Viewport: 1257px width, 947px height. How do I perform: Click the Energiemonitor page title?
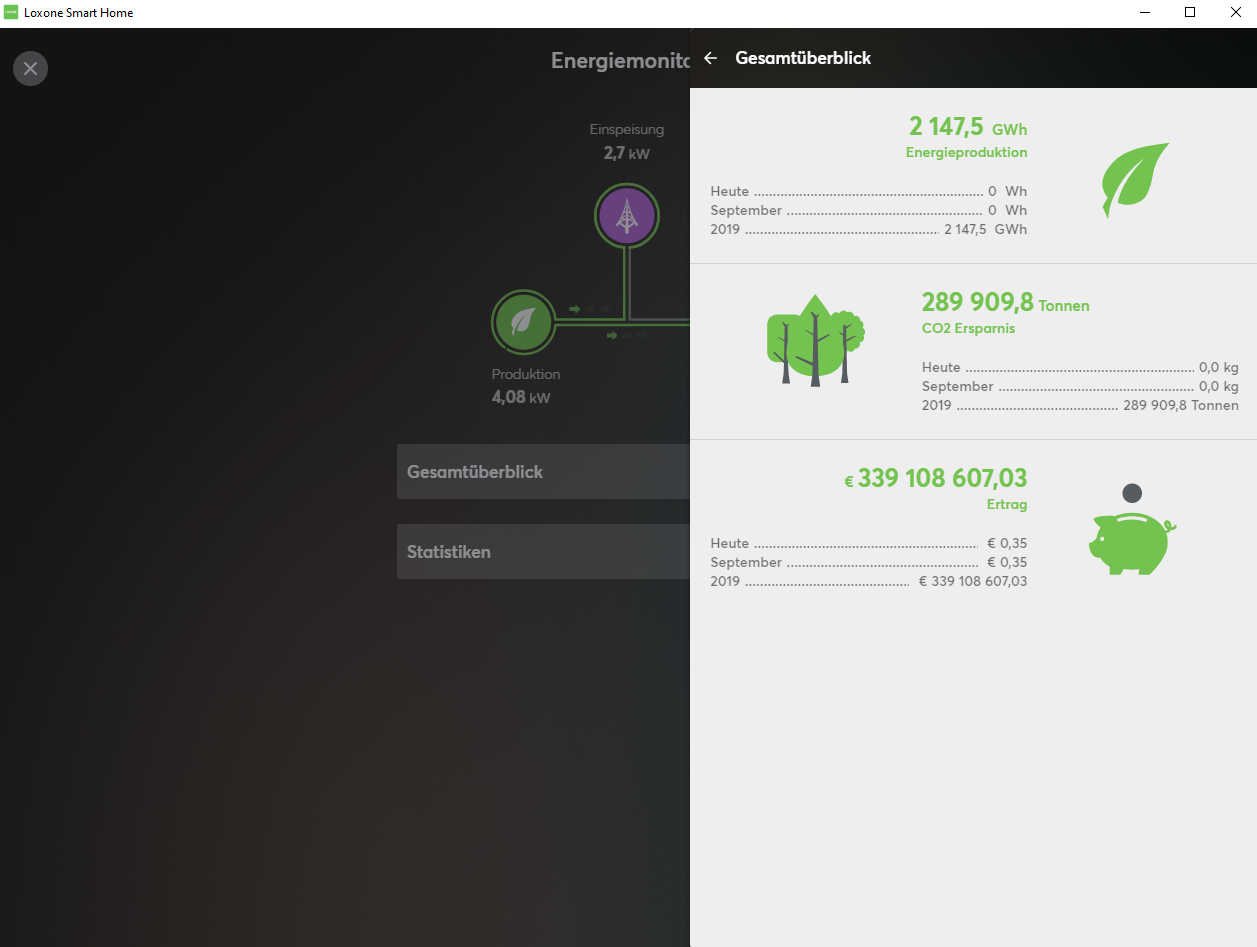[621, 61]
